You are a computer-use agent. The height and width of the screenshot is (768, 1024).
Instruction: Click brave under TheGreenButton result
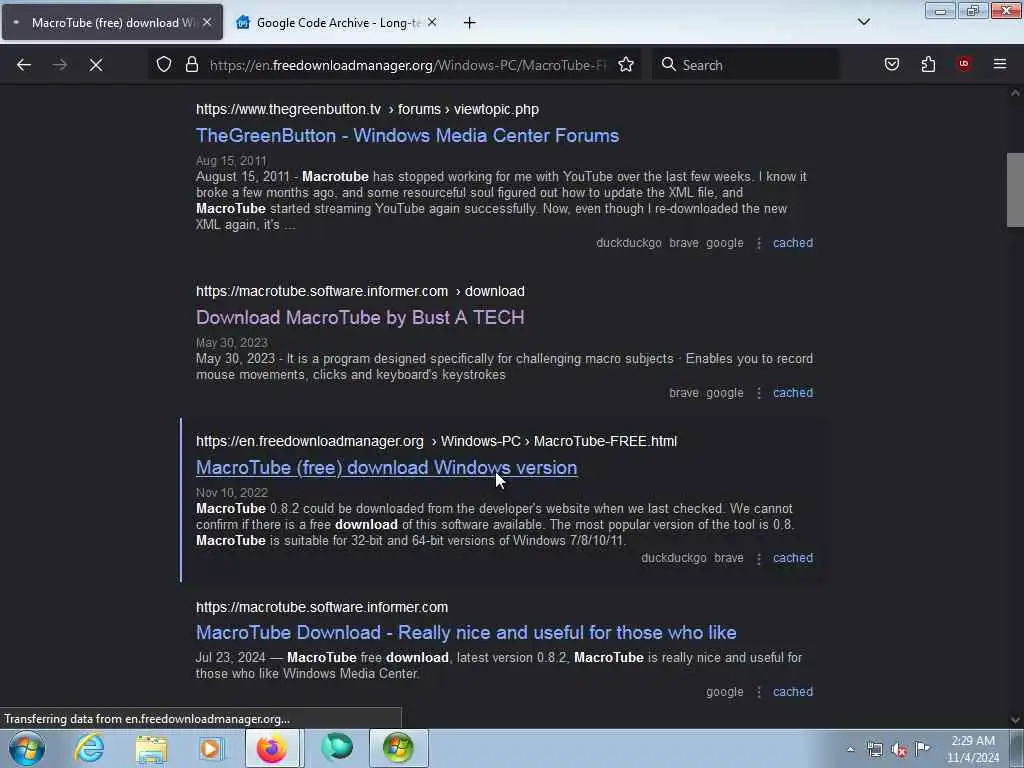tap(684, 243)
